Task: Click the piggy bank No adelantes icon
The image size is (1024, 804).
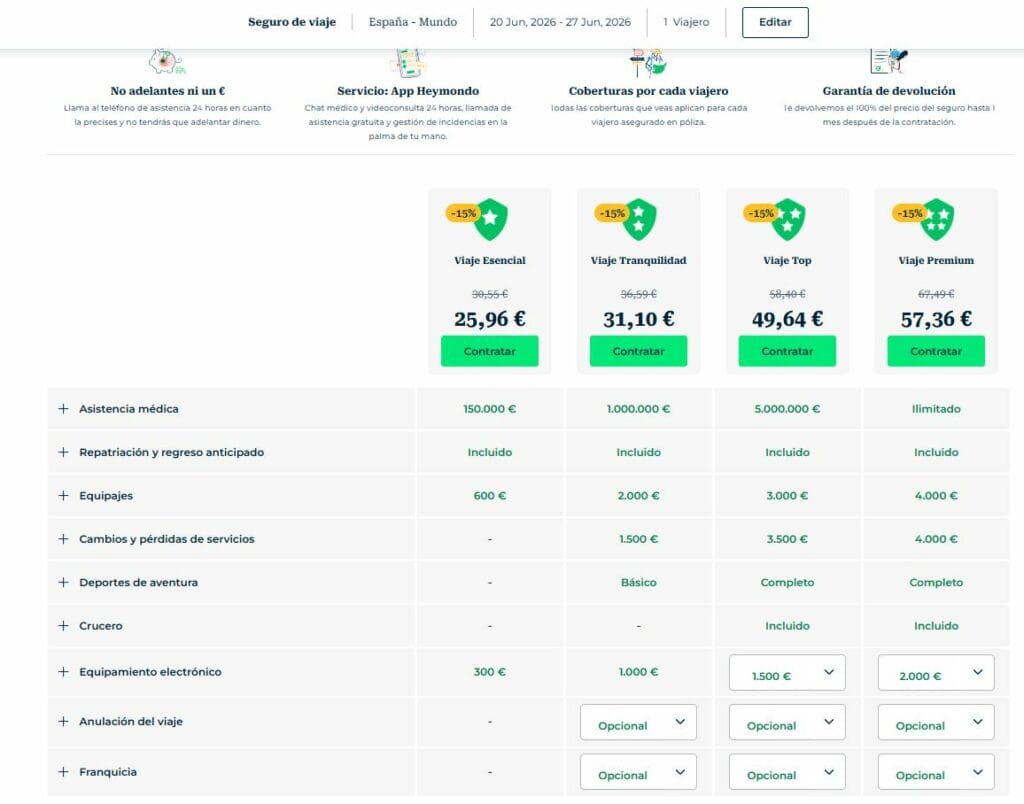Action: click(x=167, y=62)
